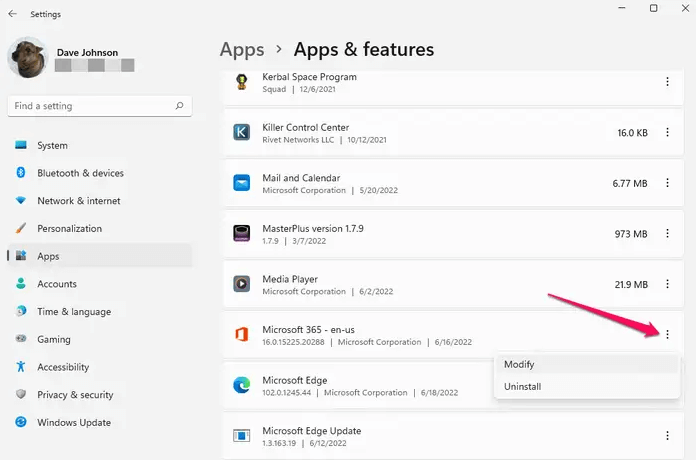696x460 pixels.
Task: Click the System monitor icon in sidebar
Action: click(x=20, y=145)
